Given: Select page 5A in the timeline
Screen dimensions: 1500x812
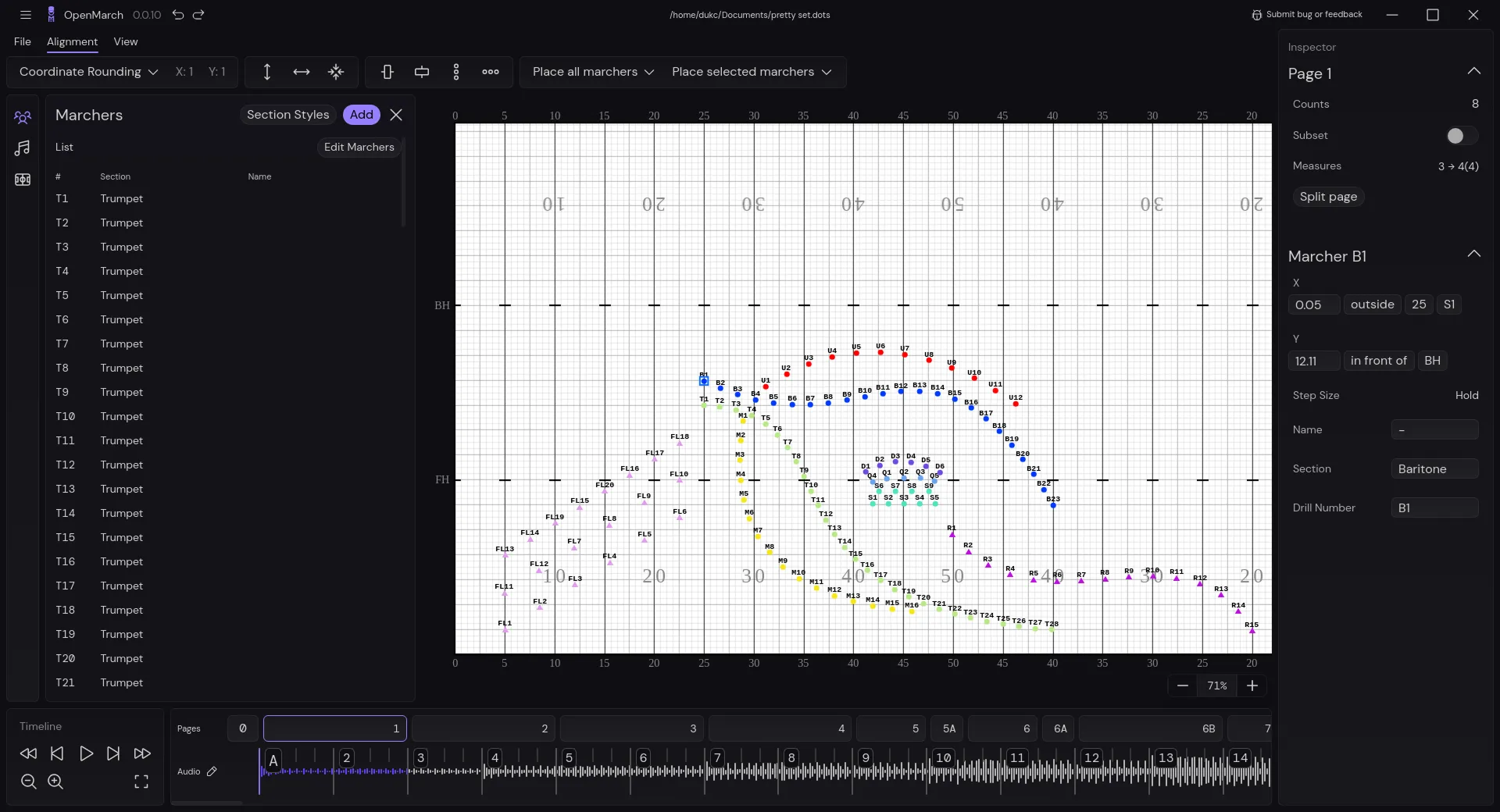Looking at the screenshot, I should coord(948,728).
